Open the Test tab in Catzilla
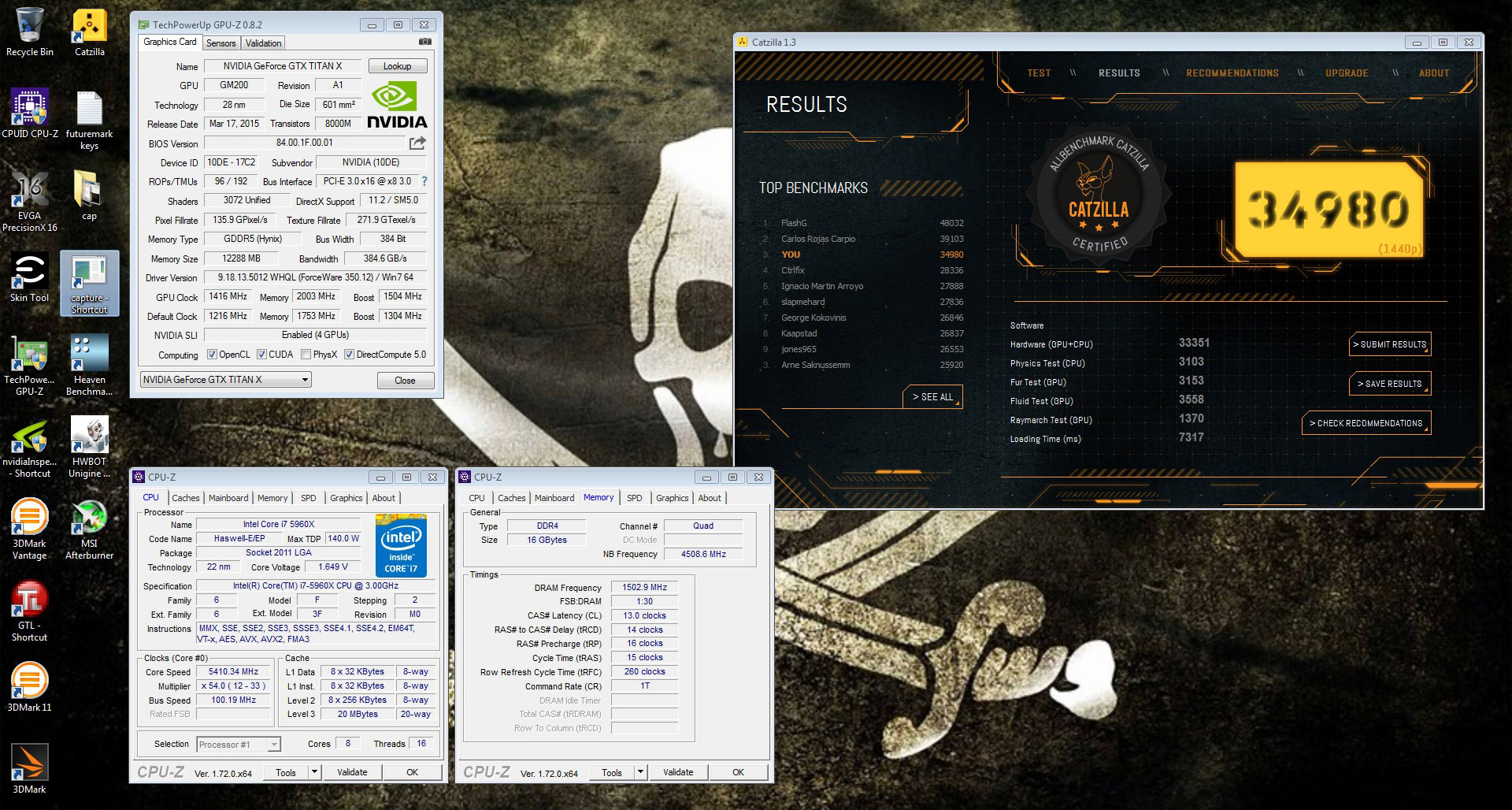Viewport: 1512px width, 810px height. [1039, 73]
